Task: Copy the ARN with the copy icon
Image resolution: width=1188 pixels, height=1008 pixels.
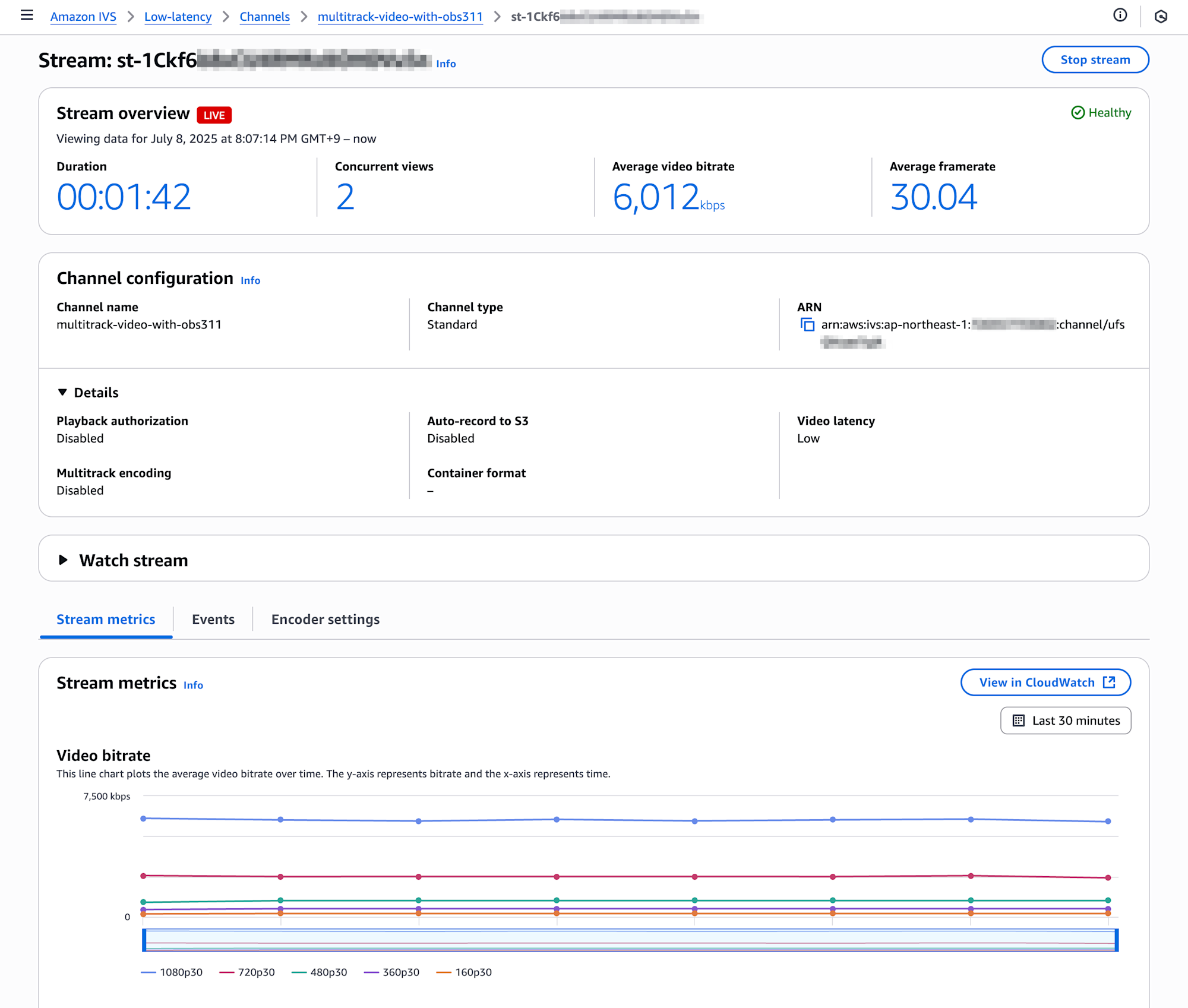Action: 807,325
